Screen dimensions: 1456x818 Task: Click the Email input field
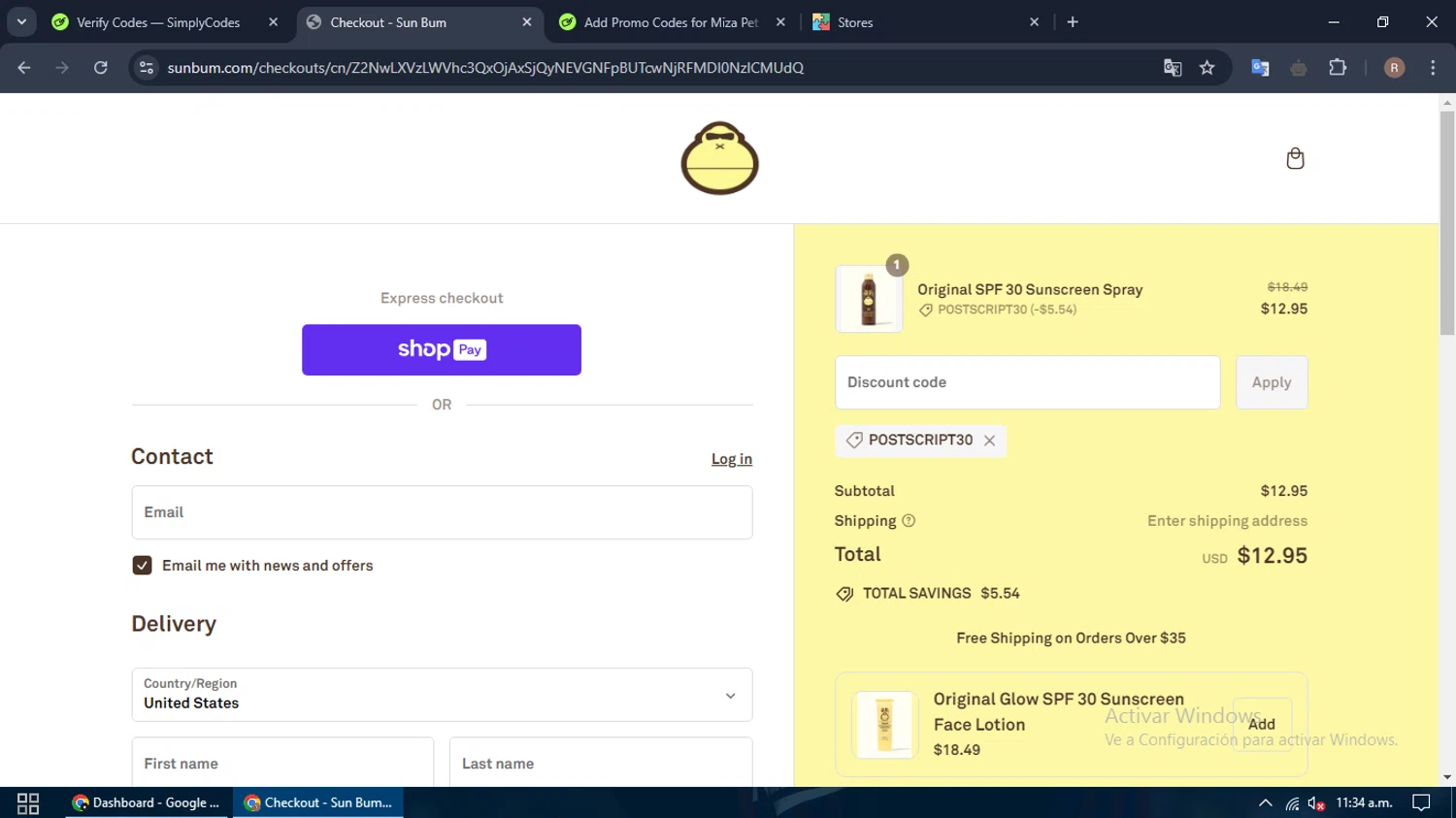442,512
